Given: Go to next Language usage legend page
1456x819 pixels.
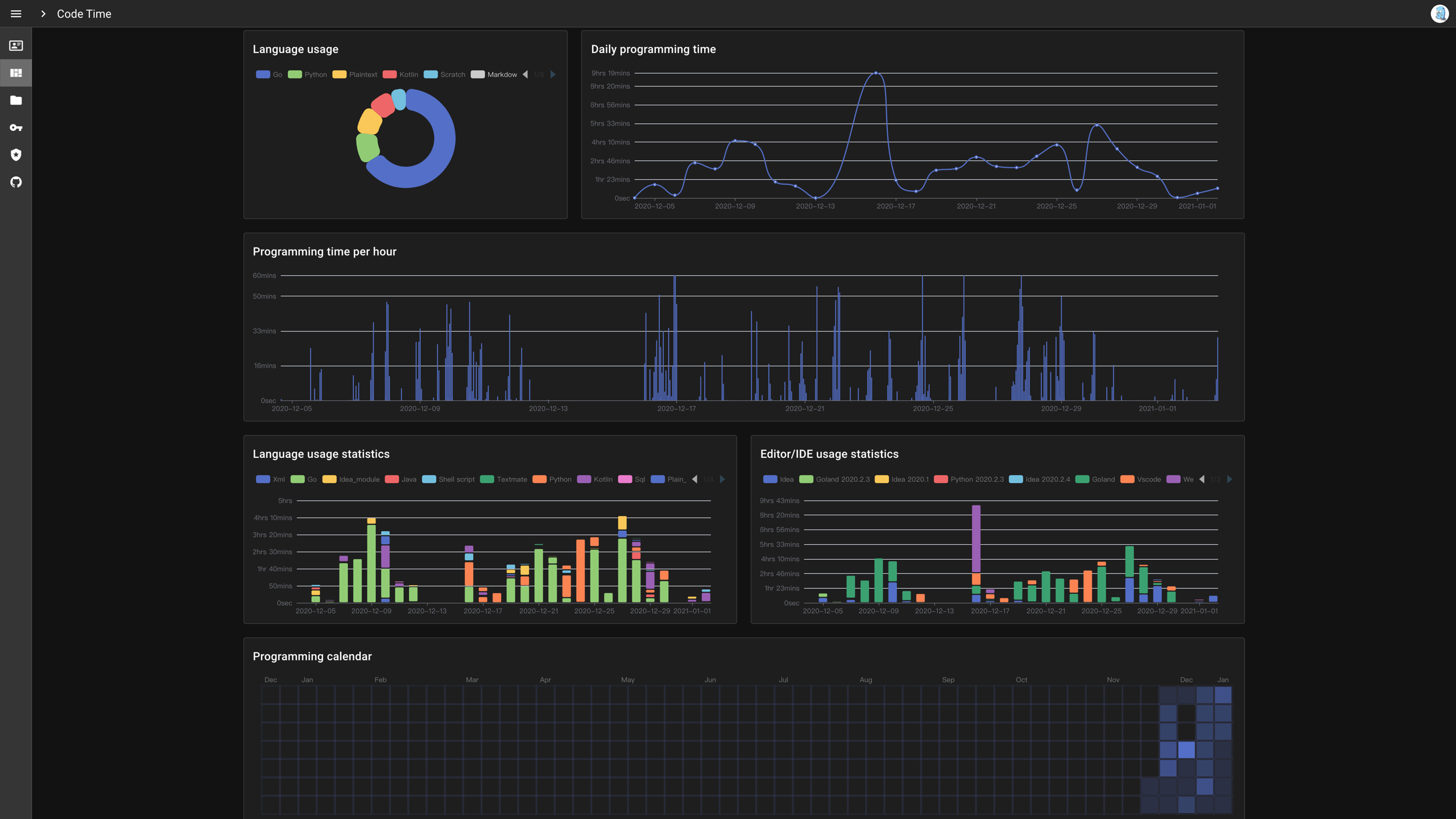Looking at the screenshot, I should [553, 75].
